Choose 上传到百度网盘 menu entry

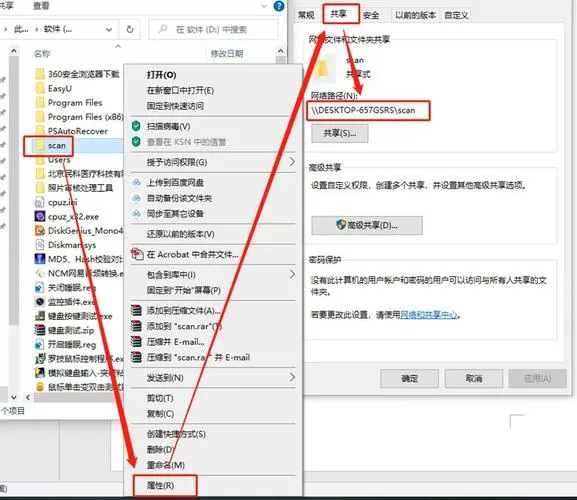(x=175, y=182)
